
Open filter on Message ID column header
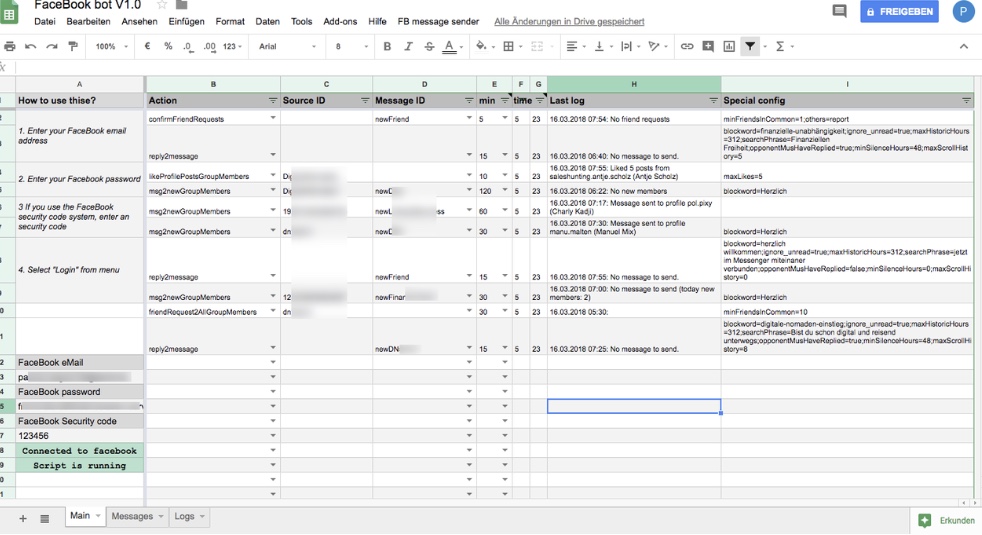point(468,100)
